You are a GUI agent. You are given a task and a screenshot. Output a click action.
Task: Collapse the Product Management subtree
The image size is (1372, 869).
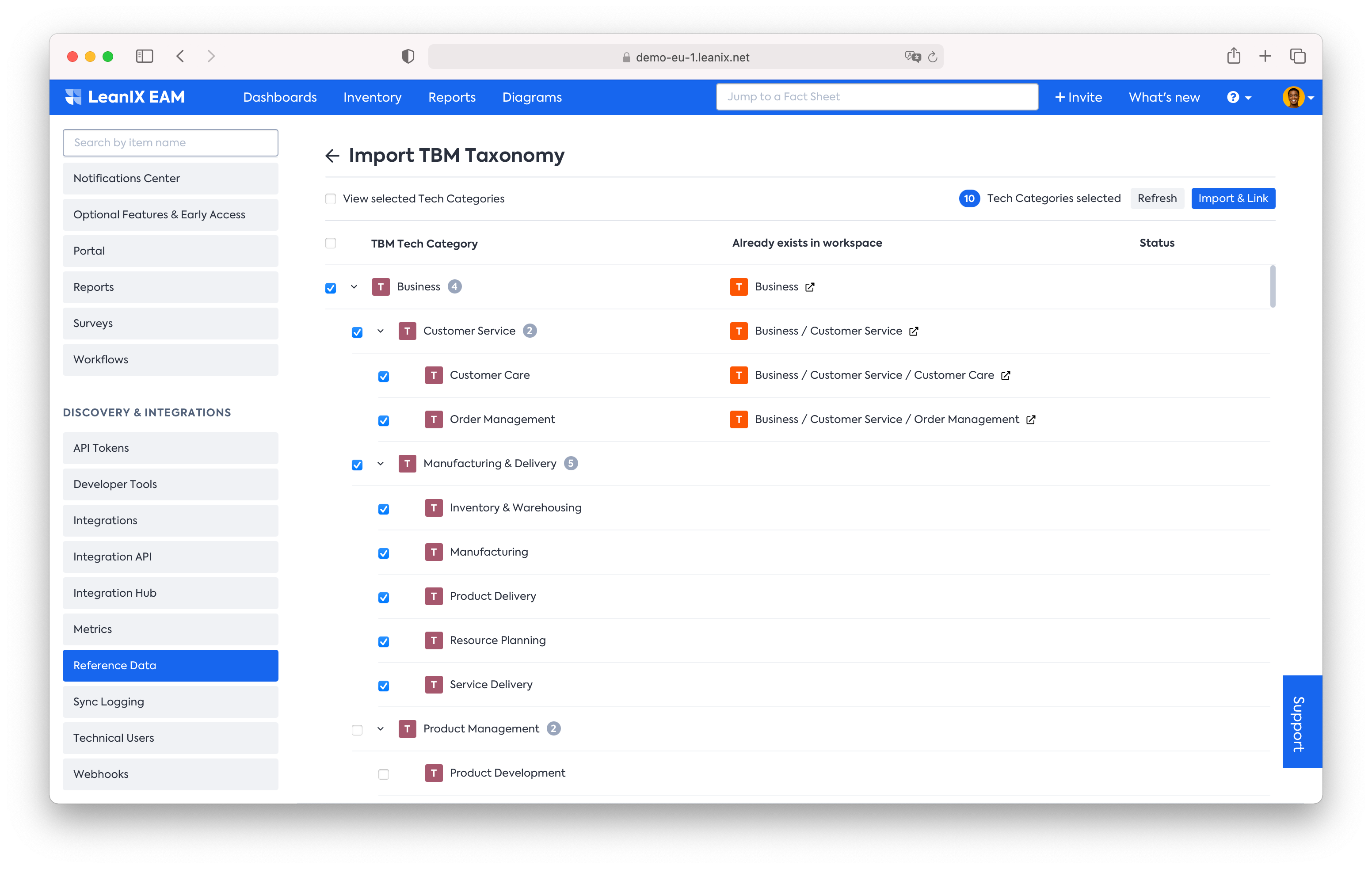click(x=381, y=729)
